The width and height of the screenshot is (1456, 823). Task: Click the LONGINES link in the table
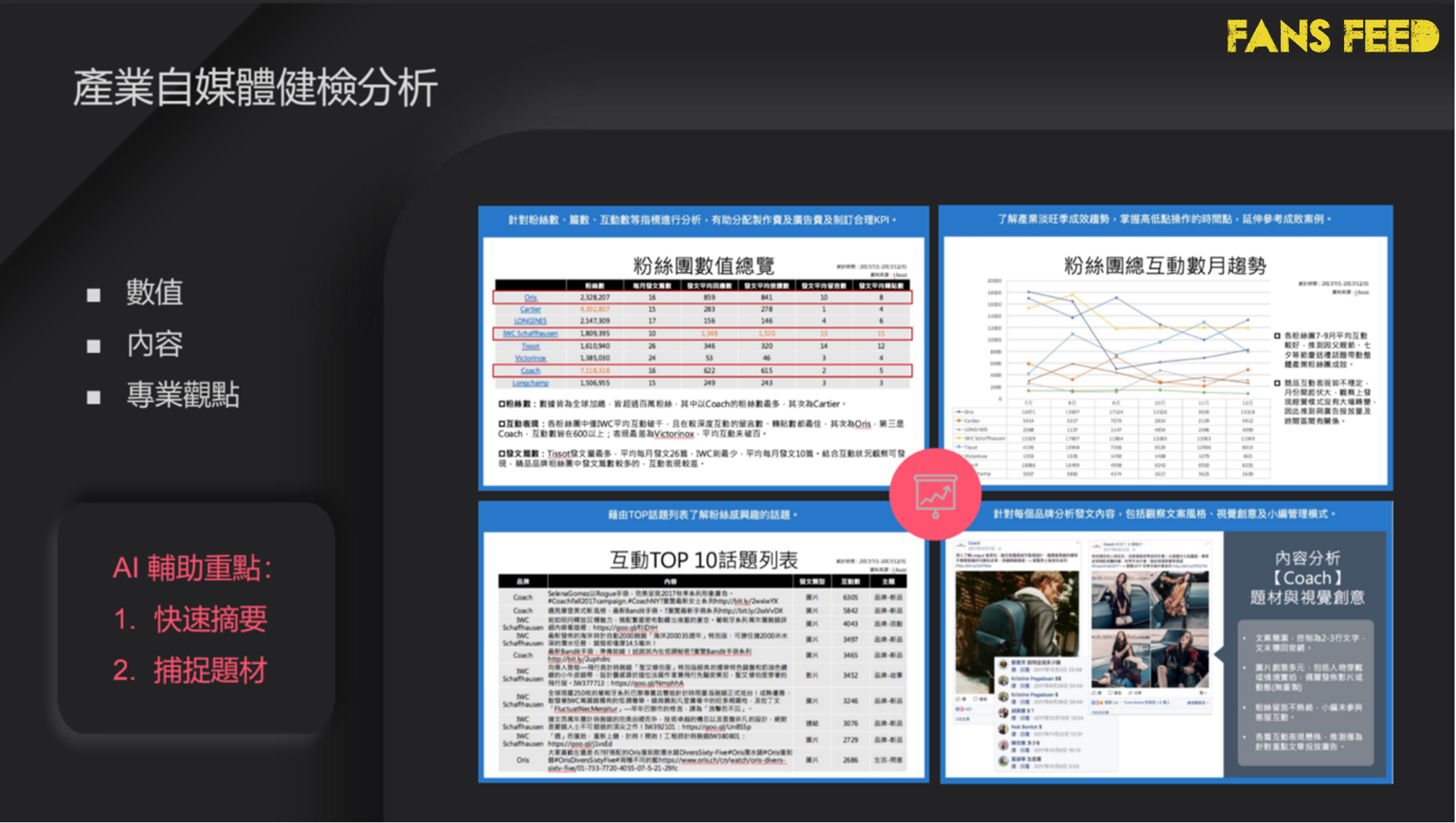pos(530,321)
